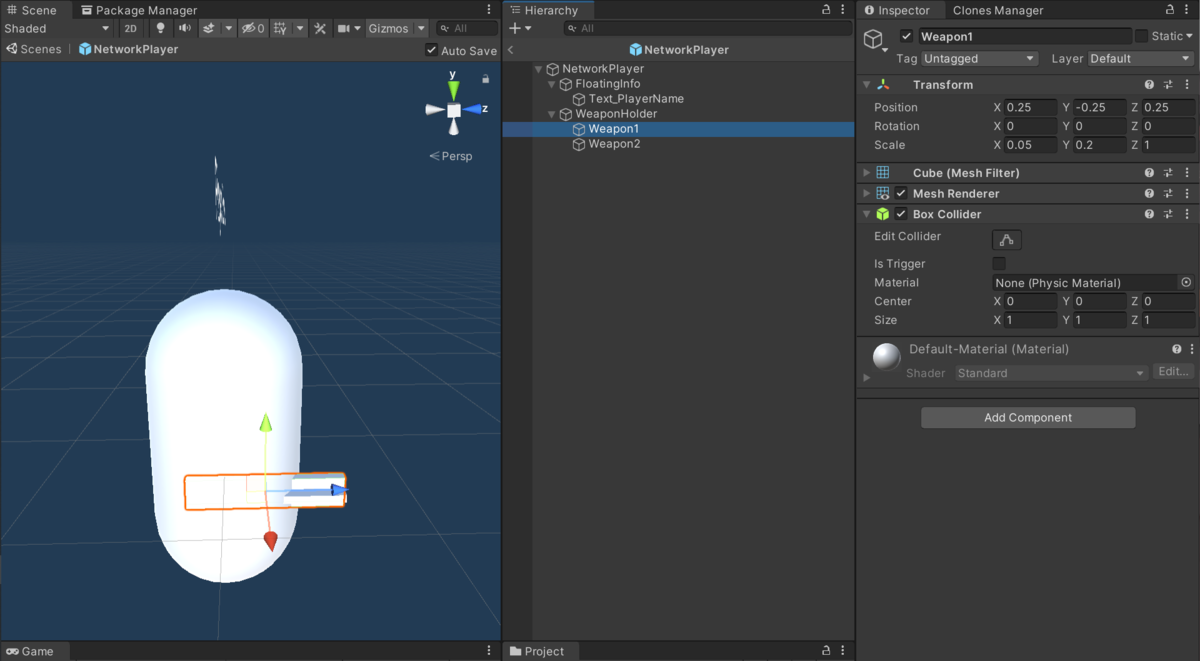Enable the Is Trigger checkbox
This screenshot has height=661, width=1200.
999,264
